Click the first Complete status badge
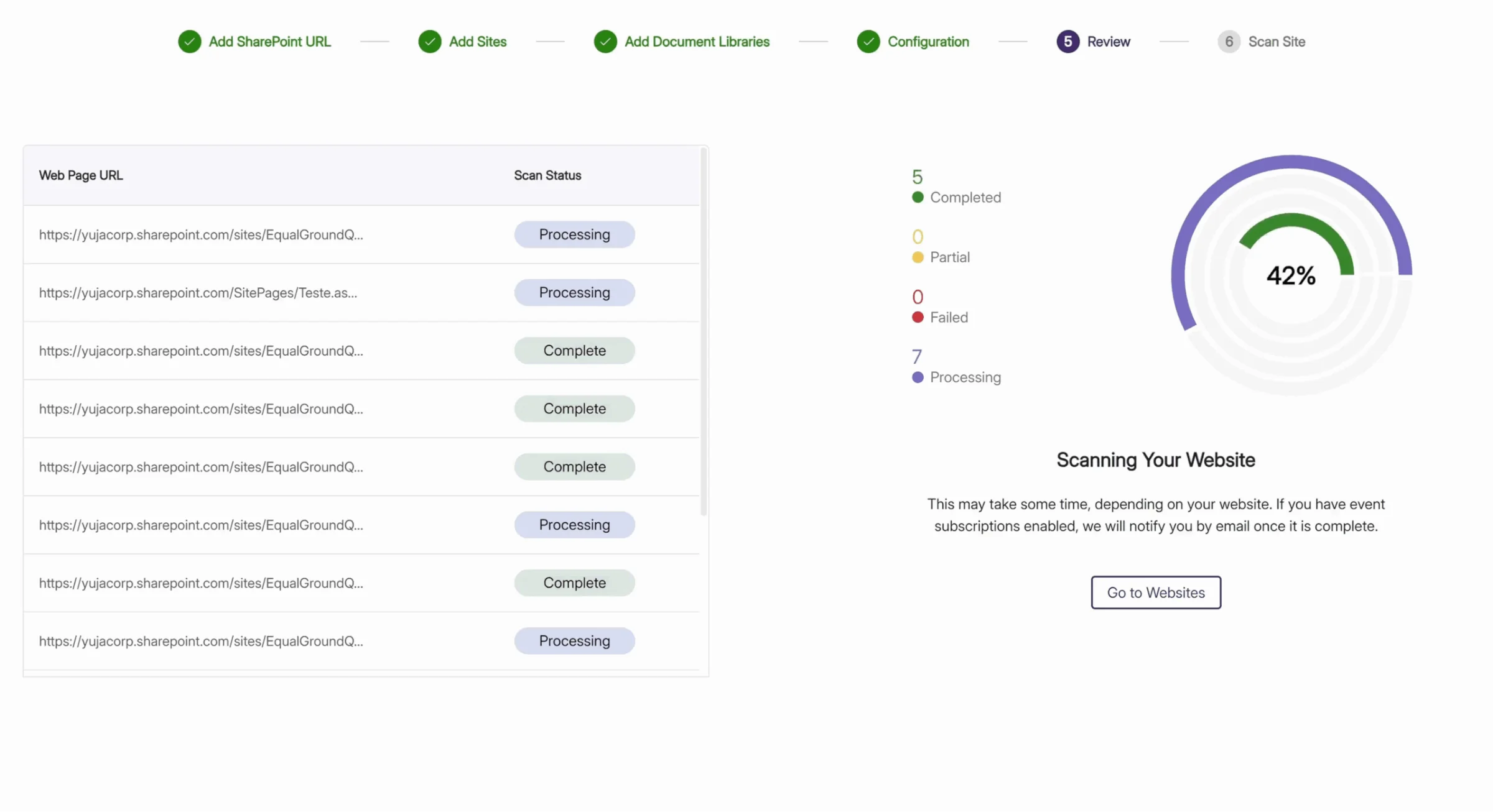This screenshot has width=1493, height=812. click(574, 351)
